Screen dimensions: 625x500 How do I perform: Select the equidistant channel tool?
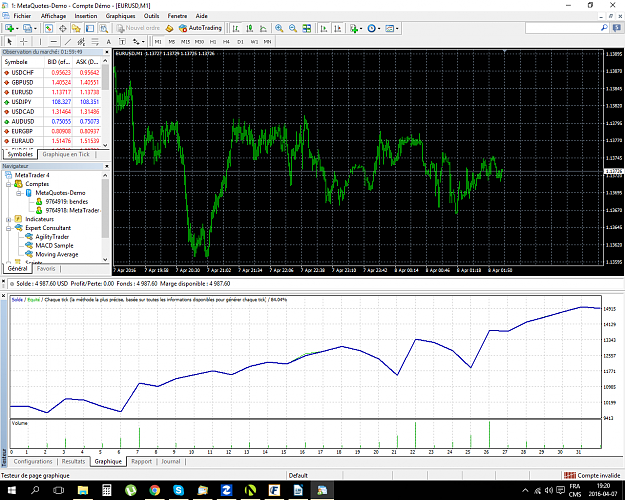(81, 41)
